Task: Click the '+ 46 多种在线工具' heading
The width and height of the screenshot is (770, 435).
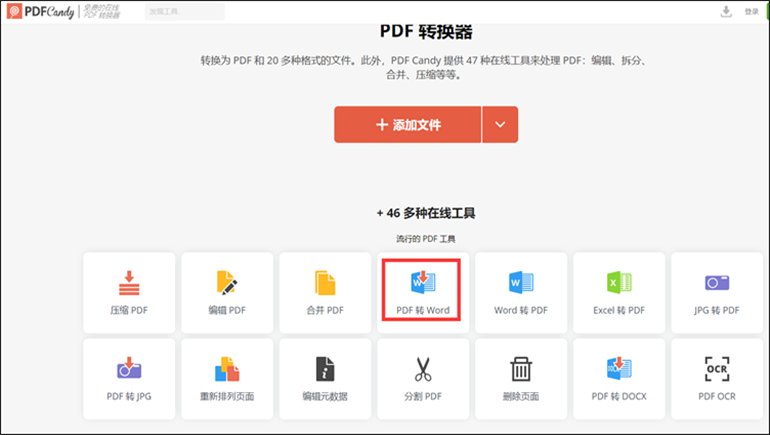Action: coord(426,213)
